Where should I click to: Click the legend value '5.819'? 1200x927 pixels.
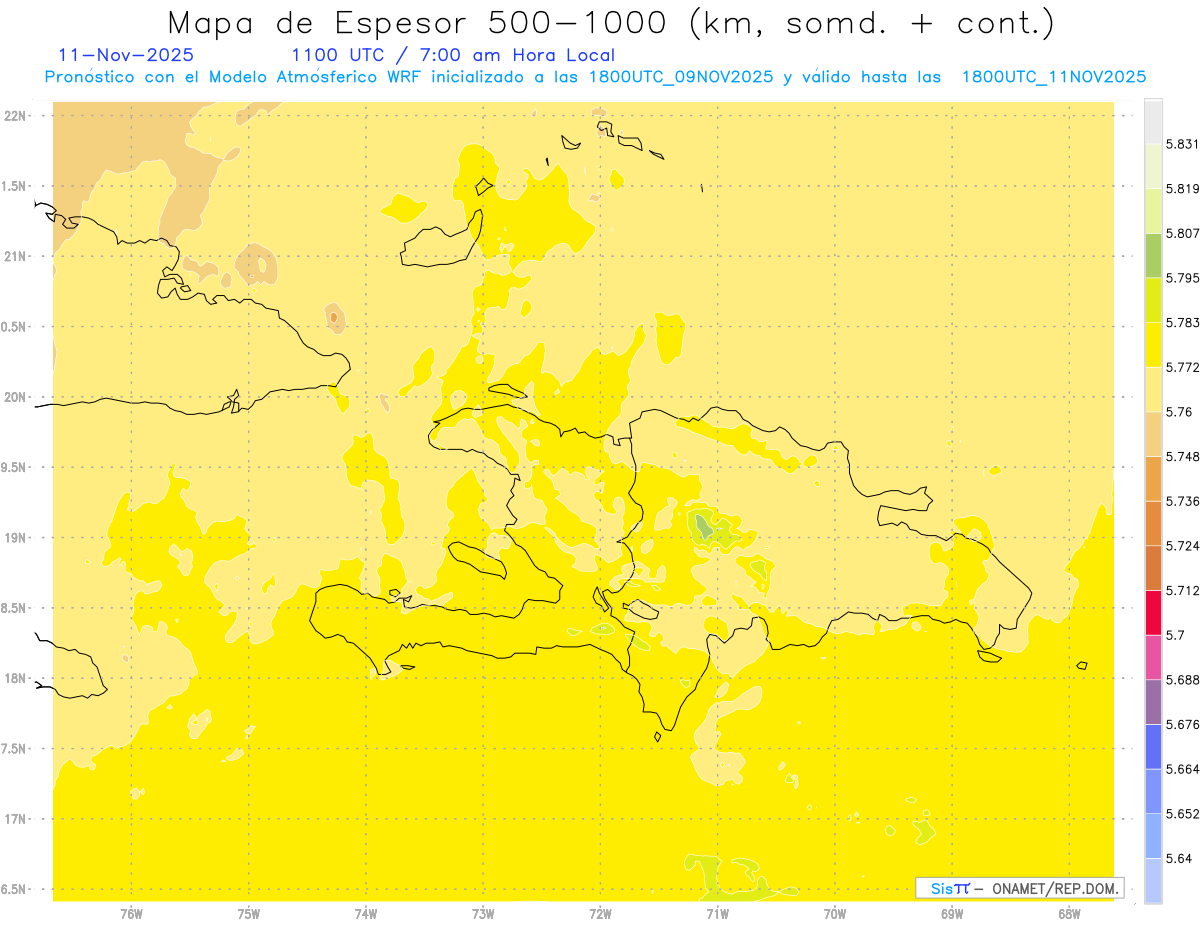pos(1182,189)
